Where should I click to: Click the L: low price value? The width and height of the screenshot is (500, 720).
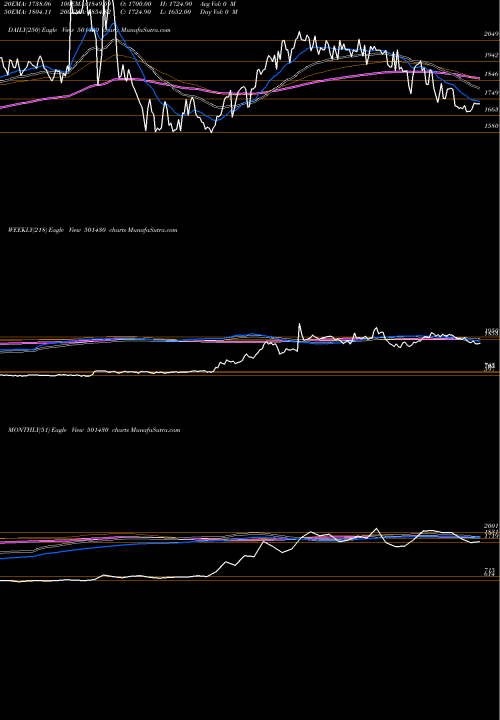point(176,12)
